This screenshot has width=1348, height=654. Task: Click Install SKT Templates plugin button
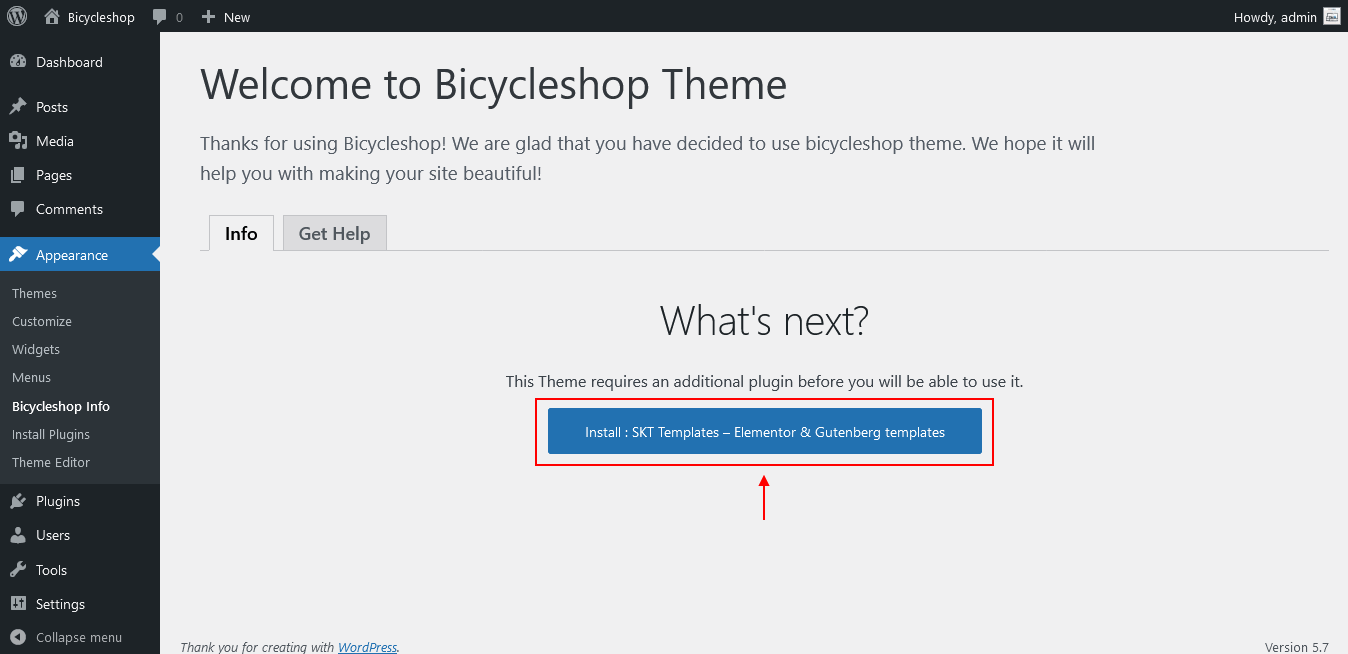click(765, 431)
